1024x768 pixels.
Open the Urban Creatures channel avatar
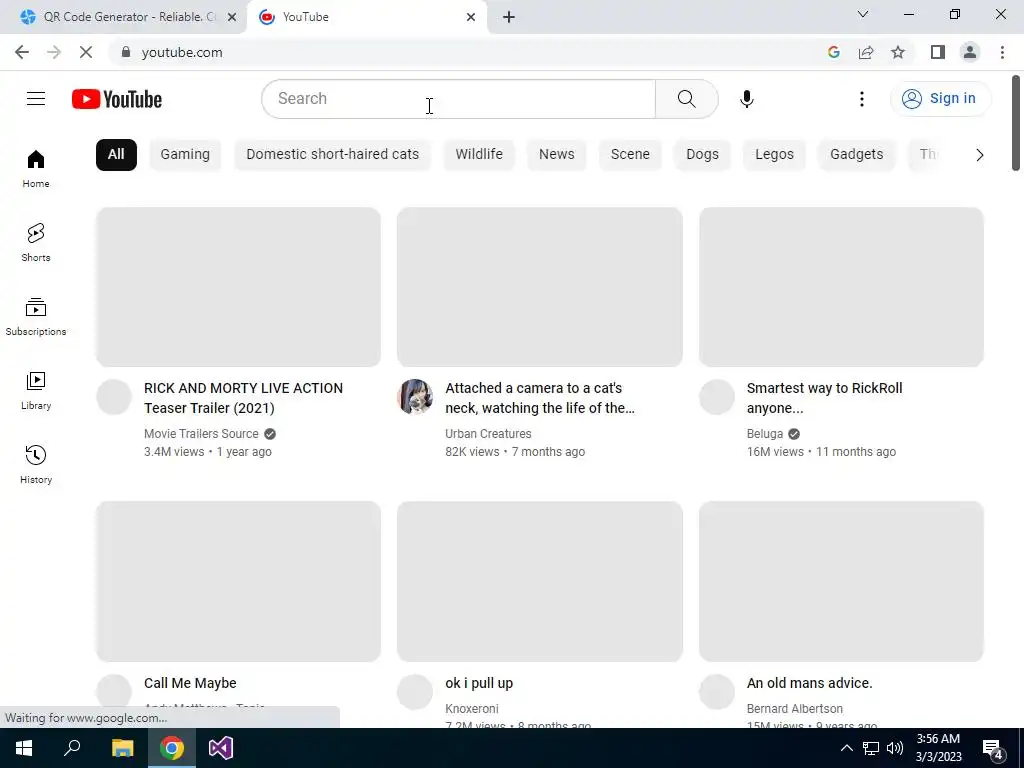pyautogui.click(x=415, y=396)
